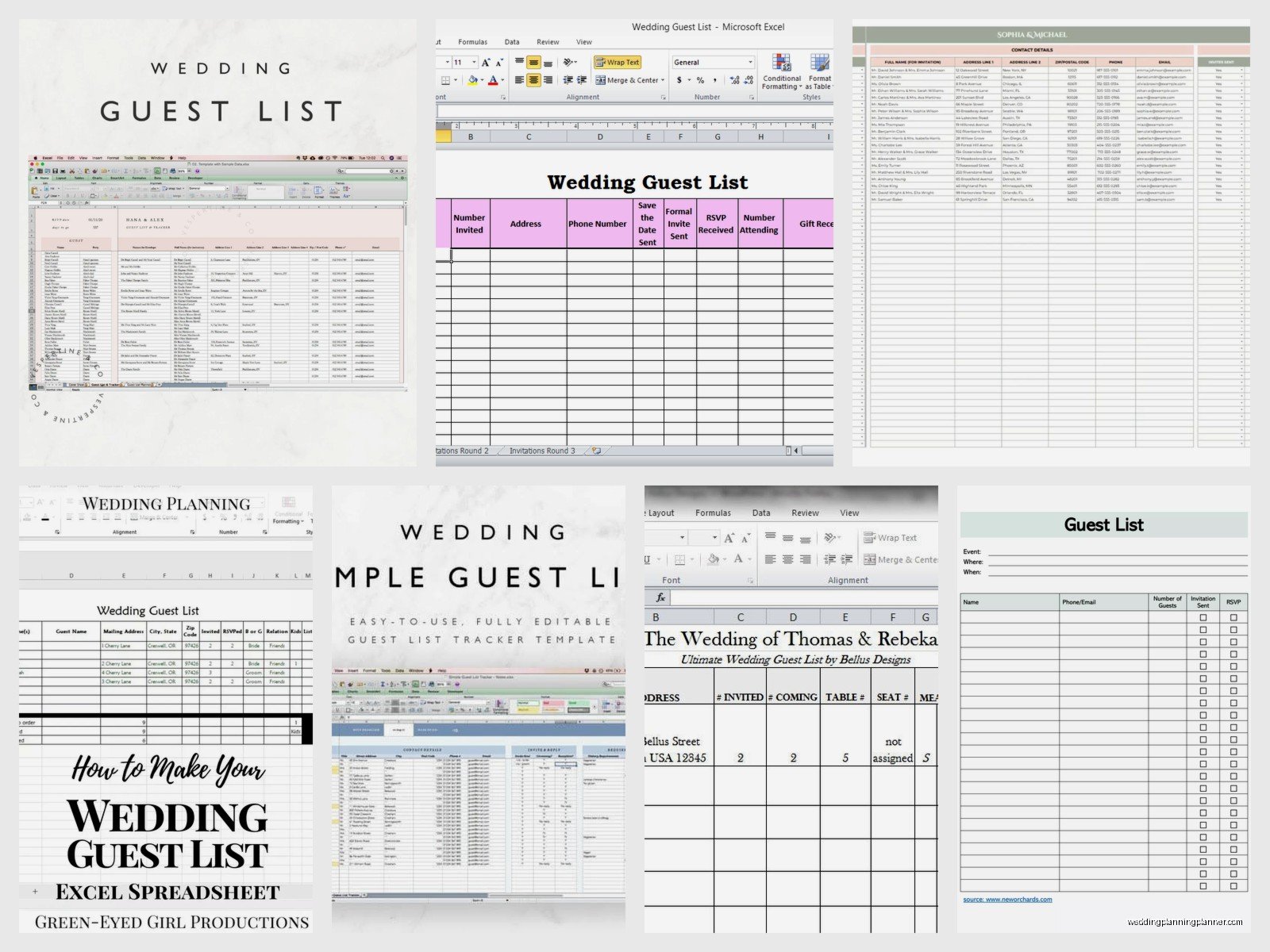Viewport: 1270px width, 952px height.
Task: Select column D header in Wedding Guest List sheet
Action: pos(600,137)
